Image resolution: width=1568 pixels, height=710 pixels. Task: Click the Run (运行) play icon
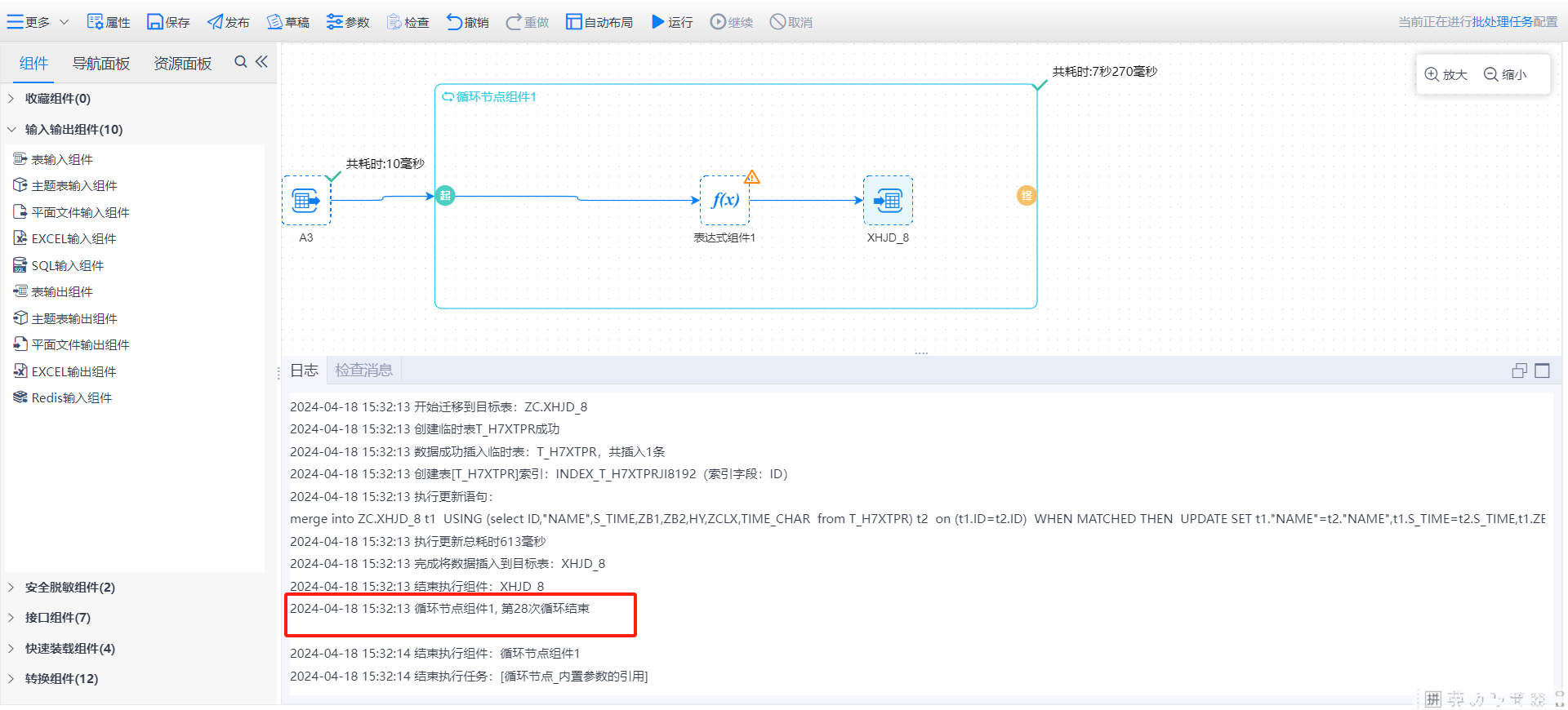click(657, 22)
